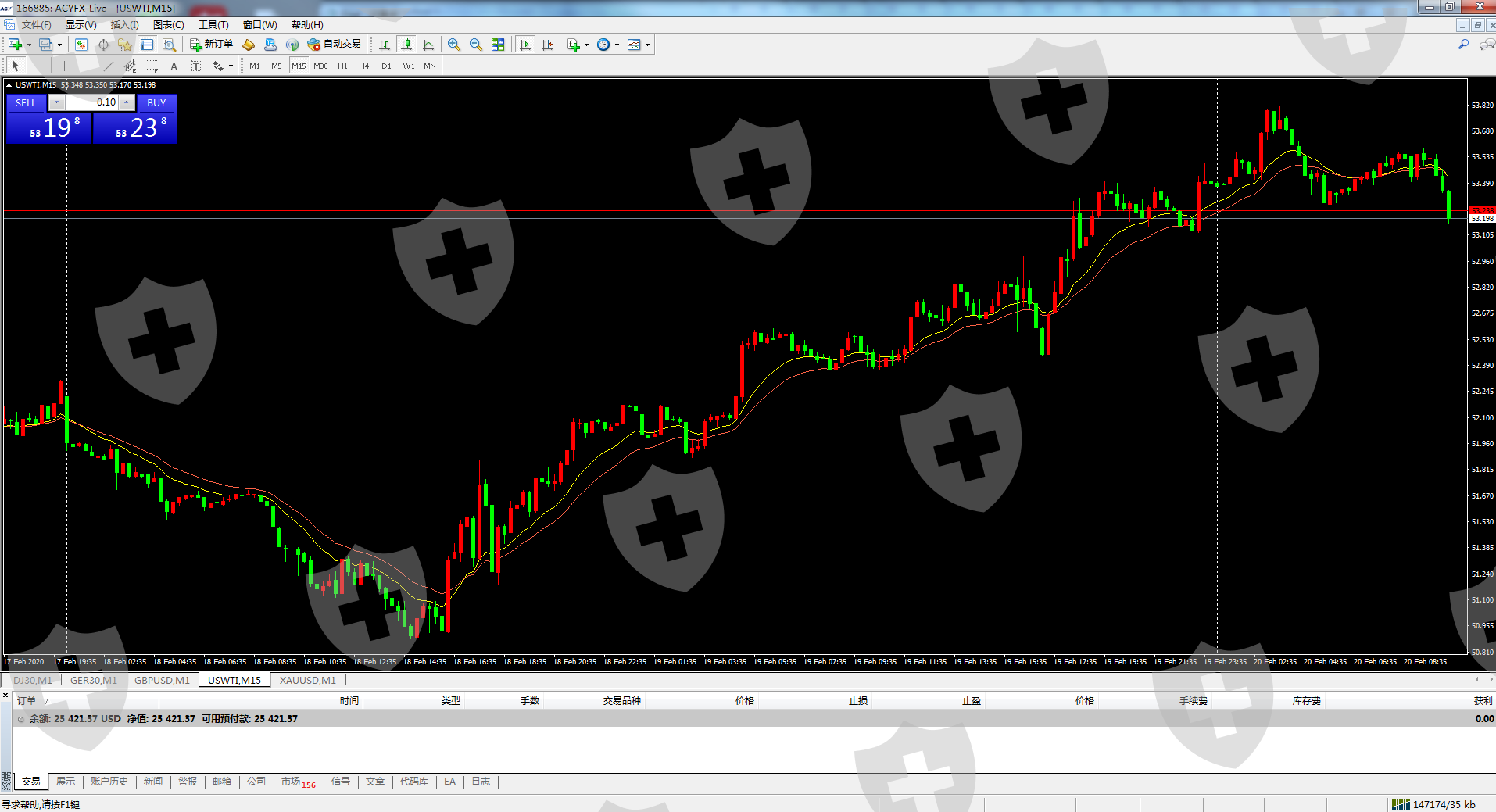
Task: Select the draw trendline tool
Action: tap(109, 66)
